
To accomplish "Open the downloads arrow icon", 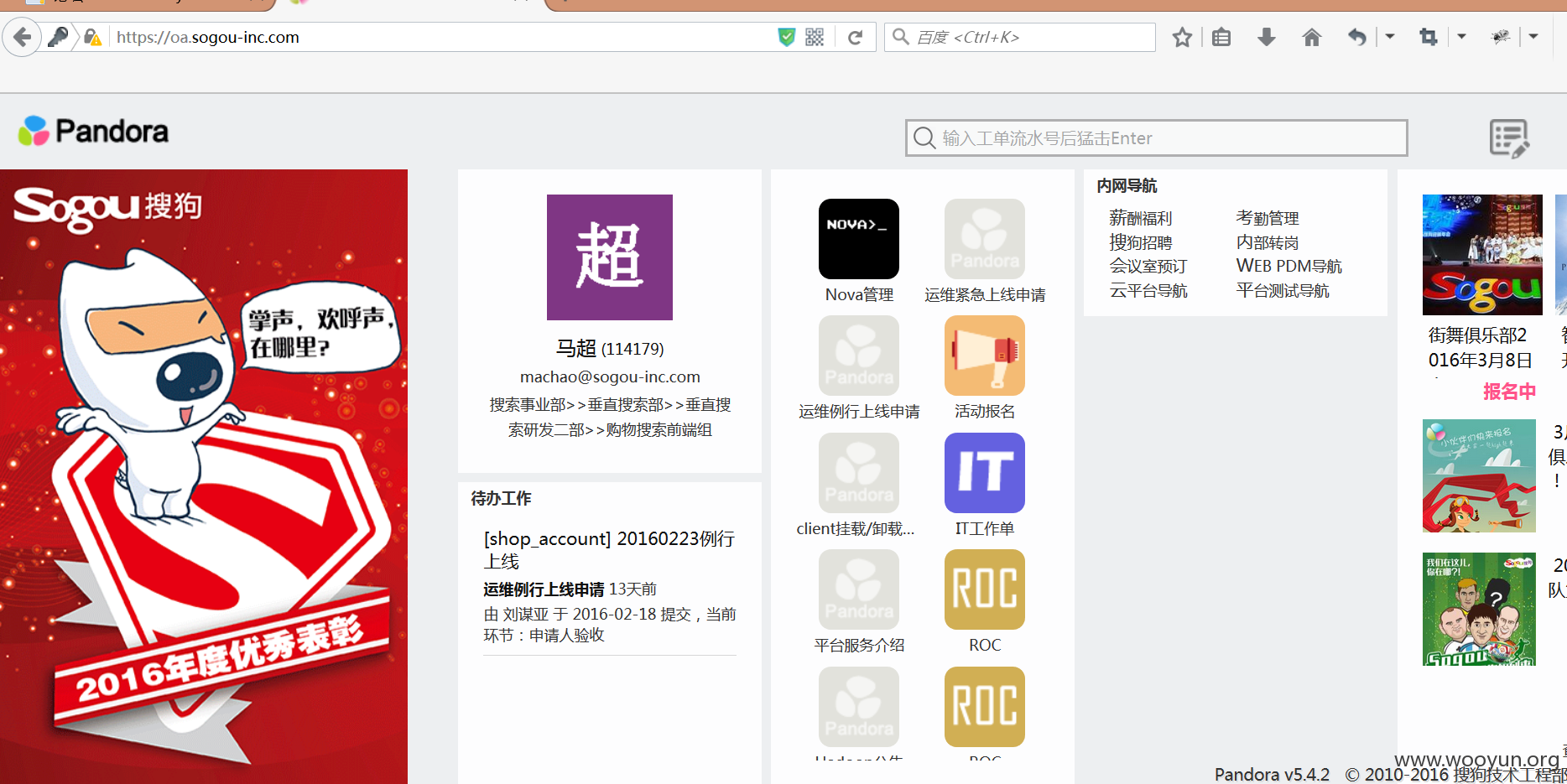I will 1267,37.
